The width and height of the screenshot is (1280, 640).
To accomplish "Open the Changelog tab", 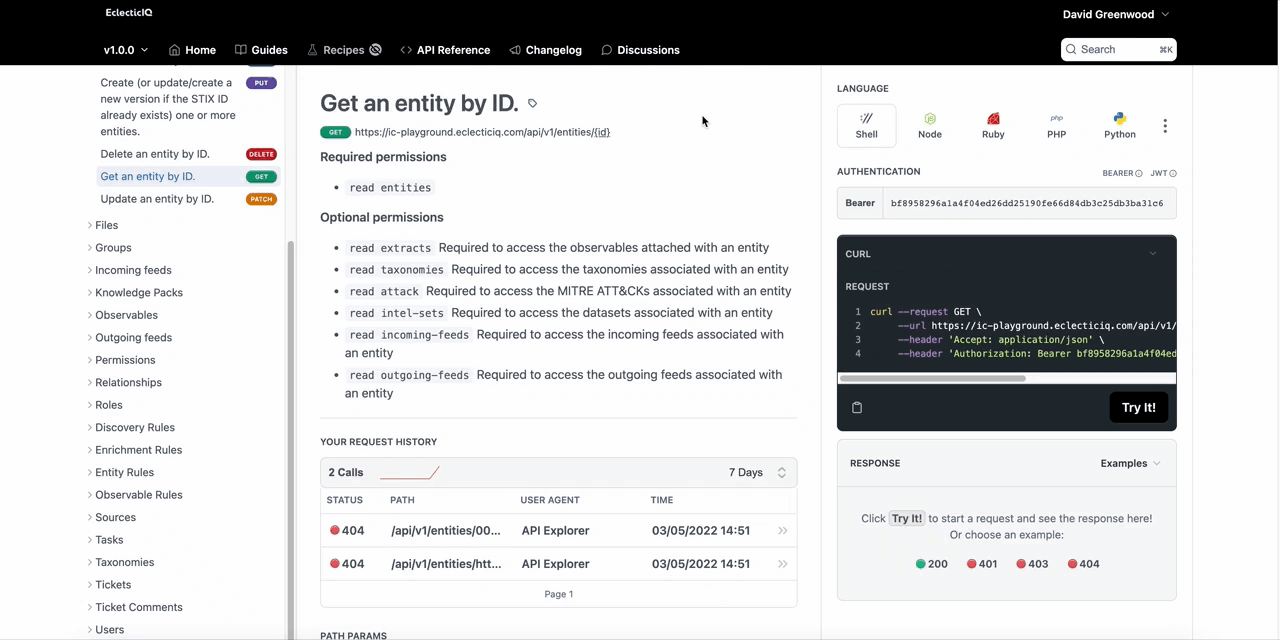I will [x=545, y=50].
